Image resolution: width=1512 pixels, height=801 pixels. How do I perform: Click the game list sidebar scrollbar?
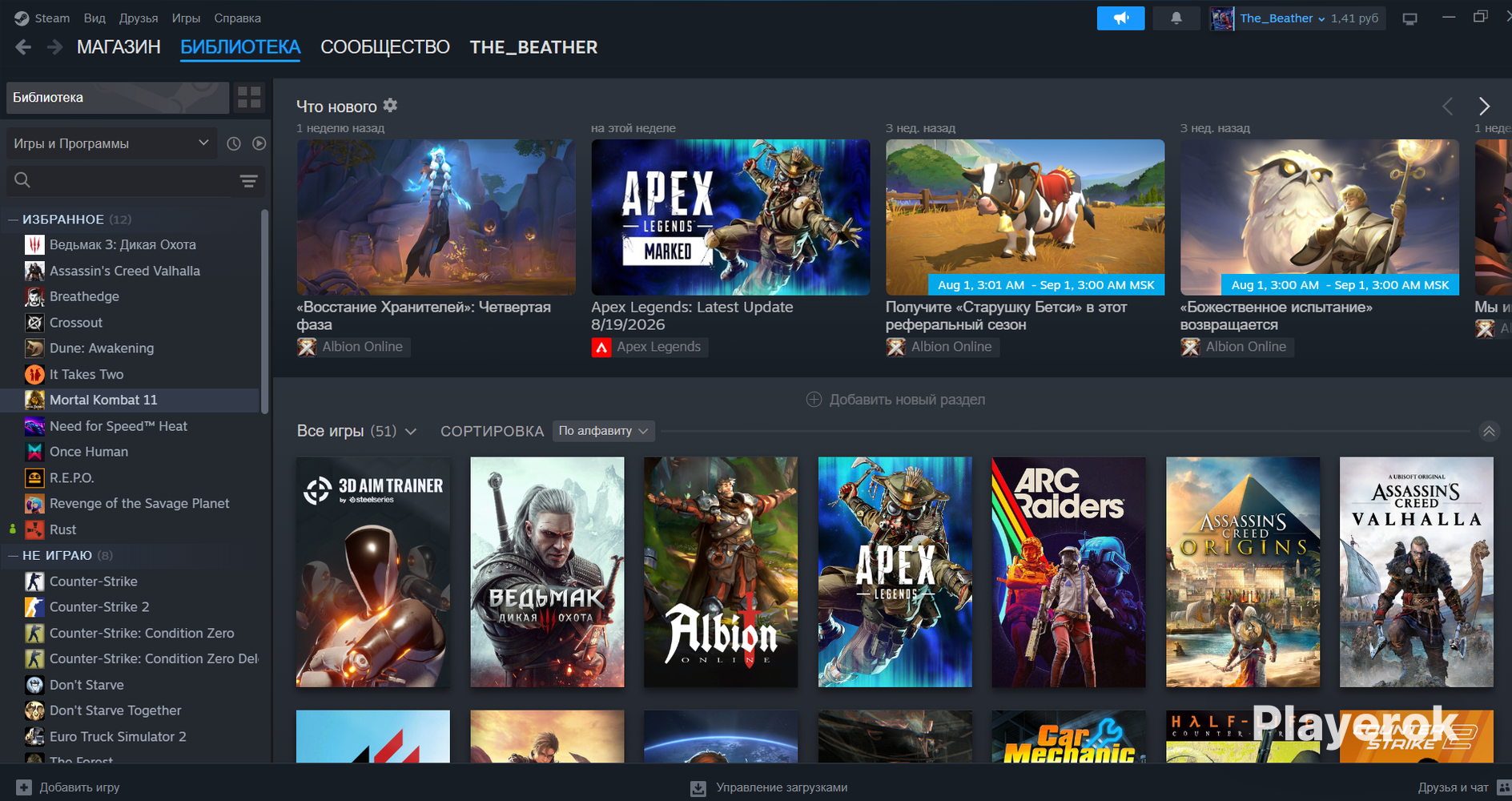[x=264, y=312]
